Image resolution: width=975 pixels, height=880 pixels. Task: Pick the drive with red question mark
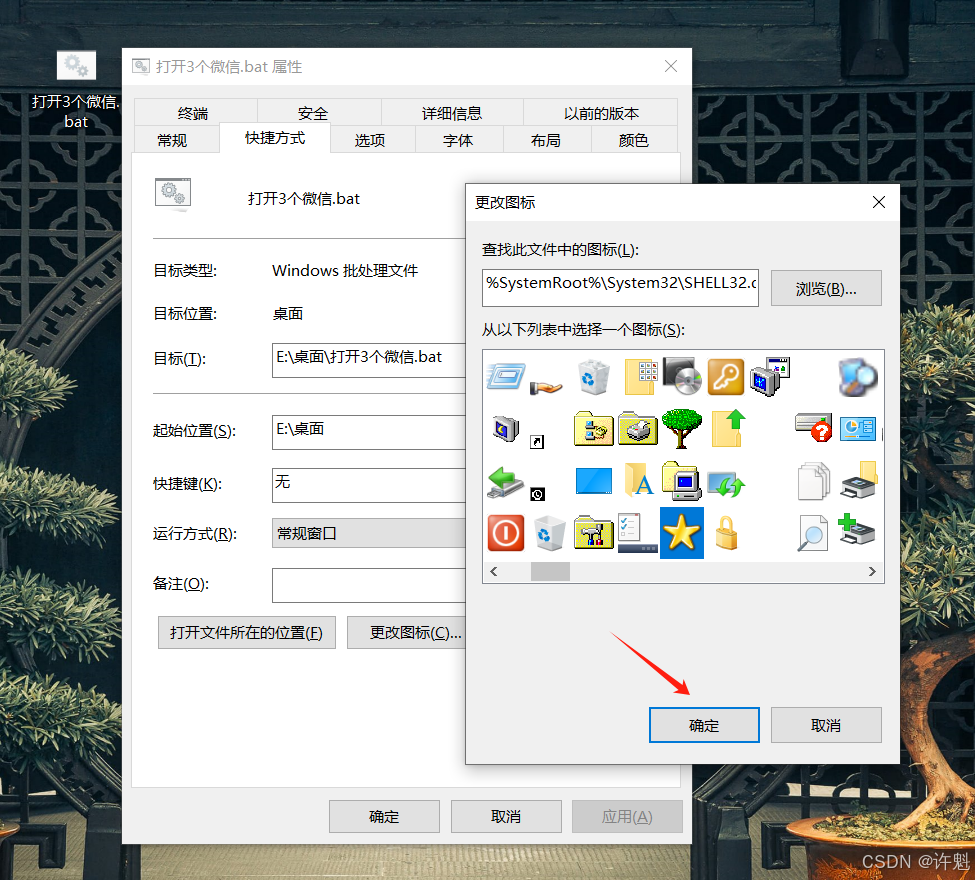tap(814, 428)
